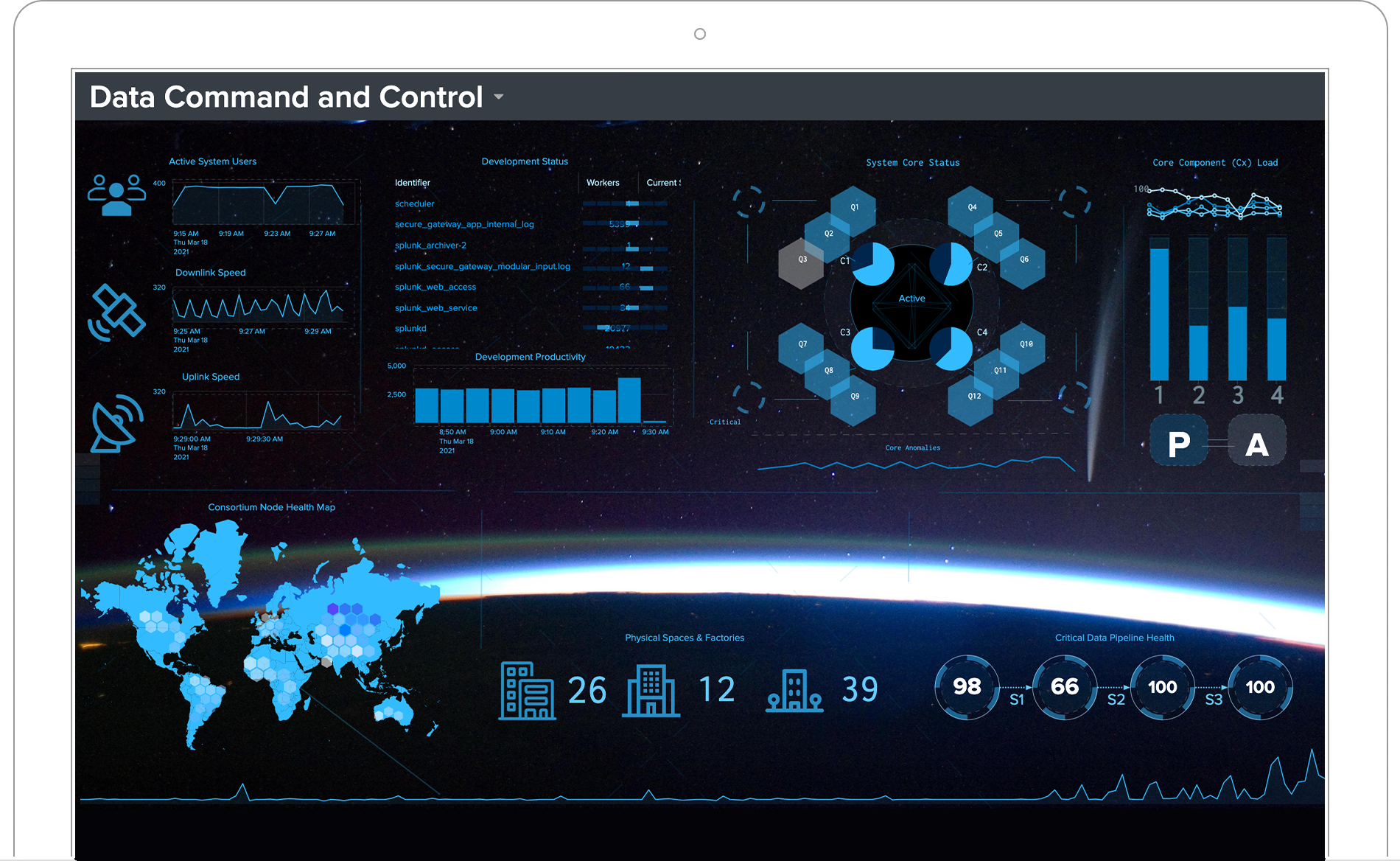
Task: Click the Active center core label
Action: click(x=911, y=299)
